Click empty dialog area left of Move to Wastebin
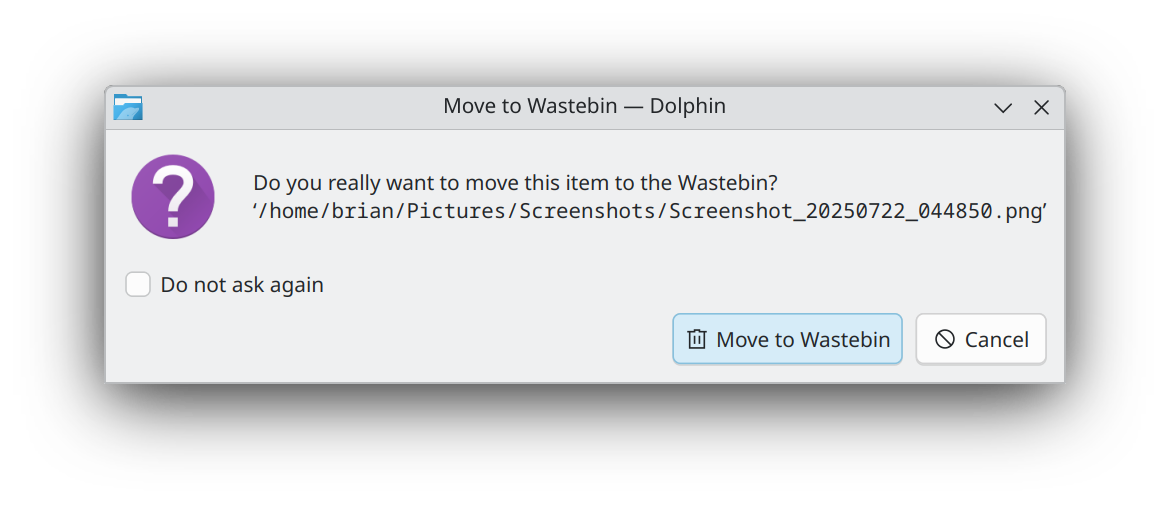 400,340
